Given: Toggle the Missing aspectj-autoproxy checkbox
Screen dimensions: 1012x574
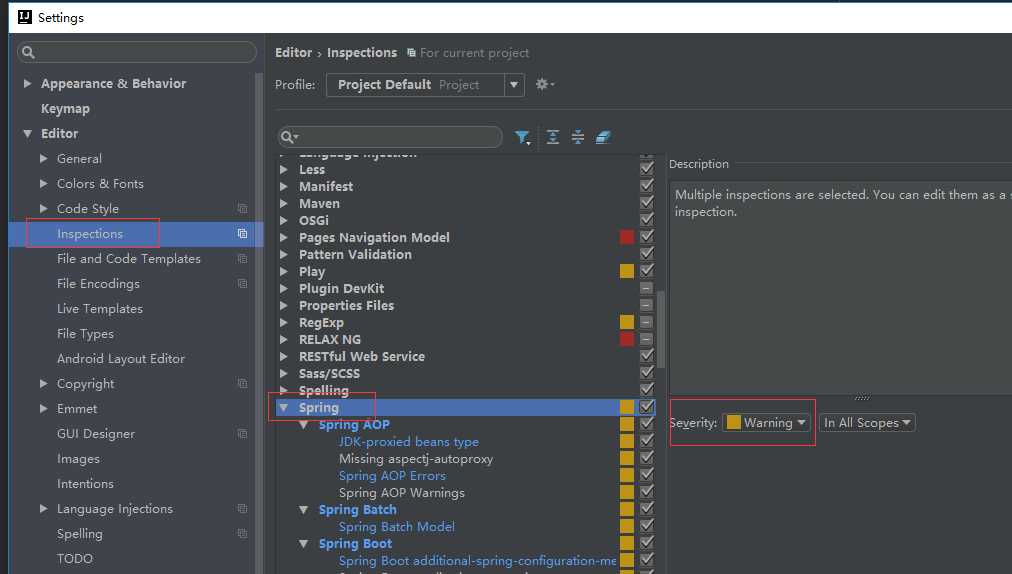Looking at the screenshot, I should pos(647,458).
